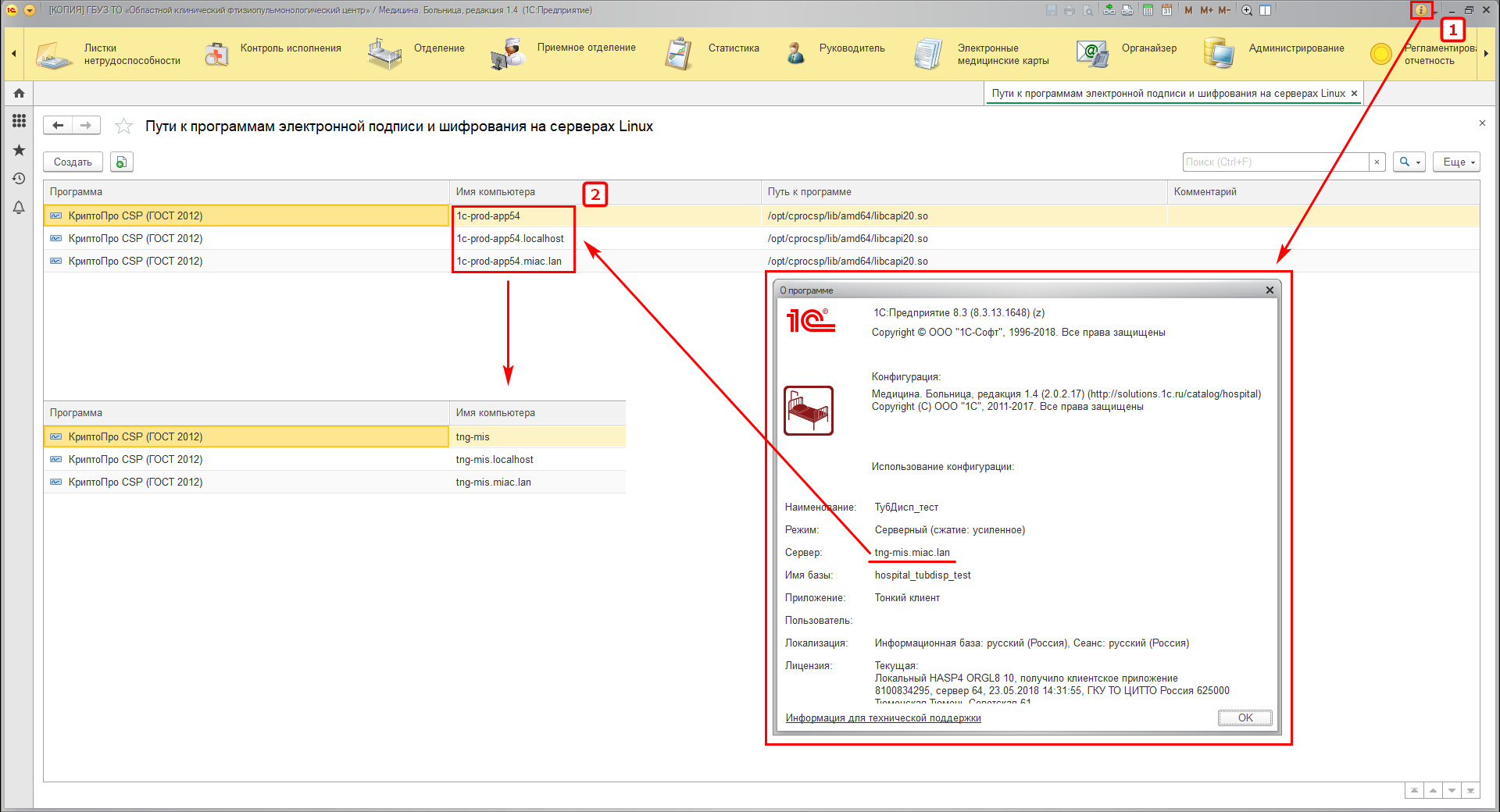
Task: Open the main menu dropdown near 1C logo
Action: coord(30,10)
